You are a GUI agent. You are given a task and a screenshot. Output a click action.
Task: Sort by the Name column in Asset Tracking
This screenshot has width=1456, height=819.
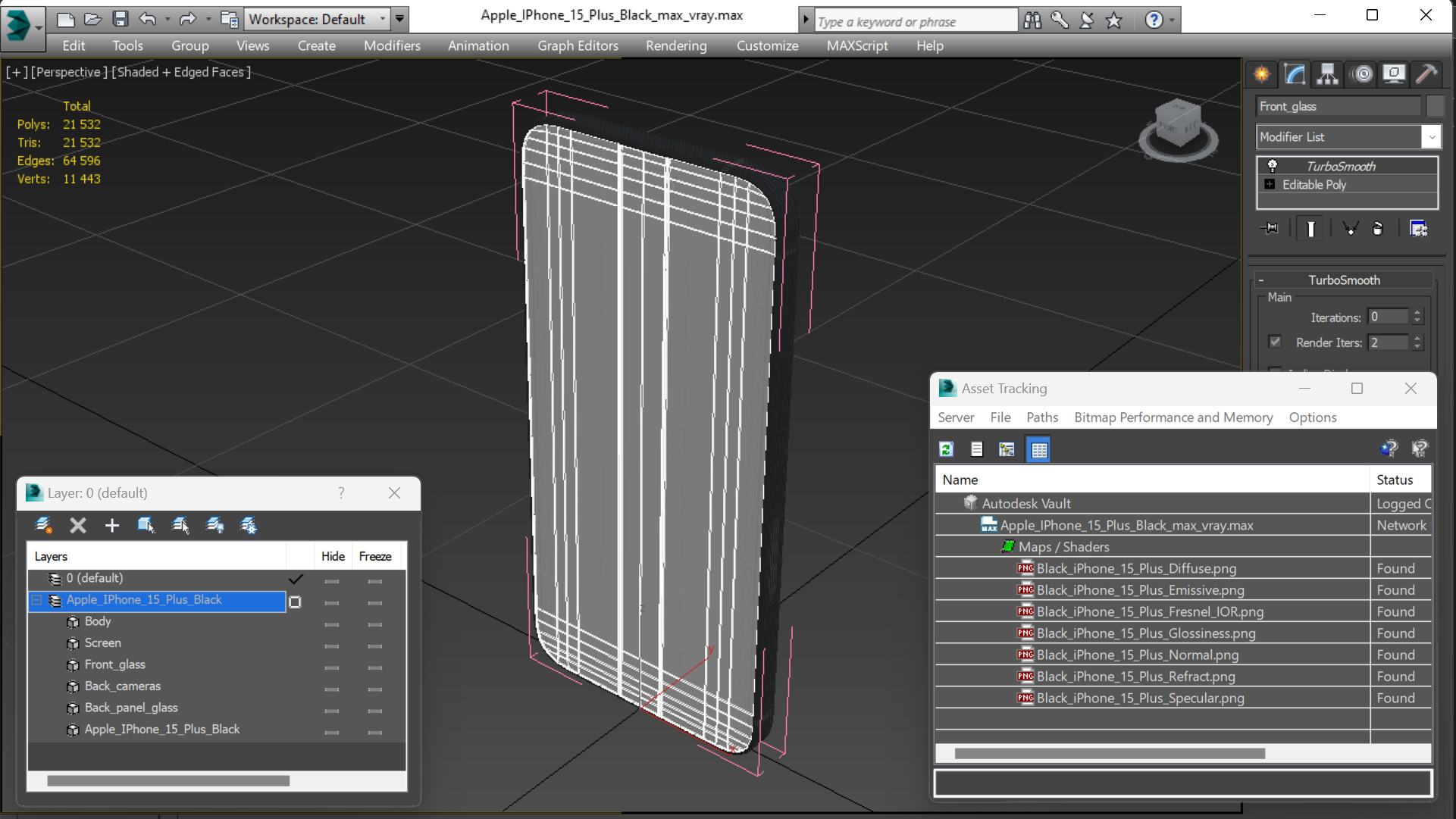(1152, 480)
